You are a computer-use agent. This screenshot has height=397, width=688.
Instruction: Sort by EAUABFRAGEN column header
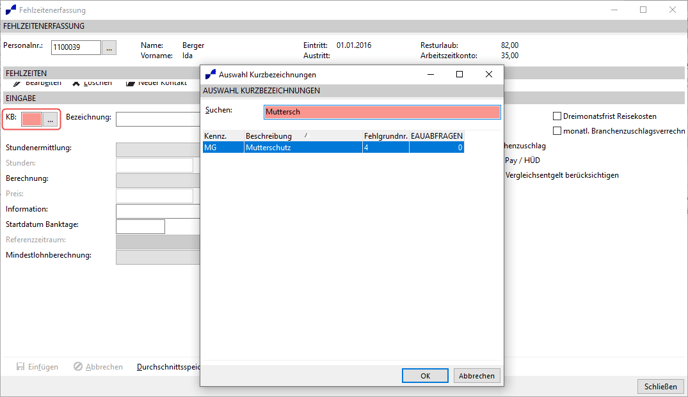(437, 136)
